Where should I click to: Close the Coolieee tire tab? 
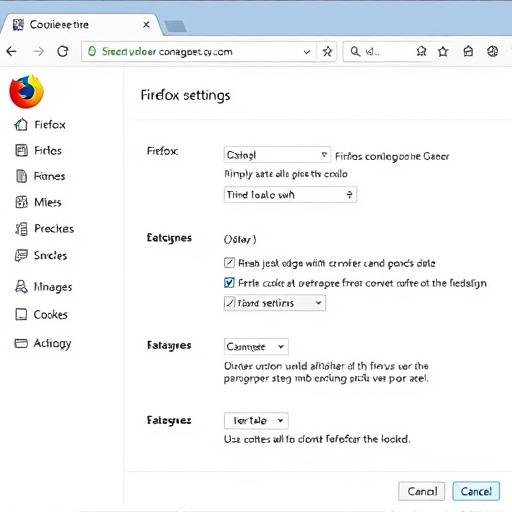[x=146, y=25]
